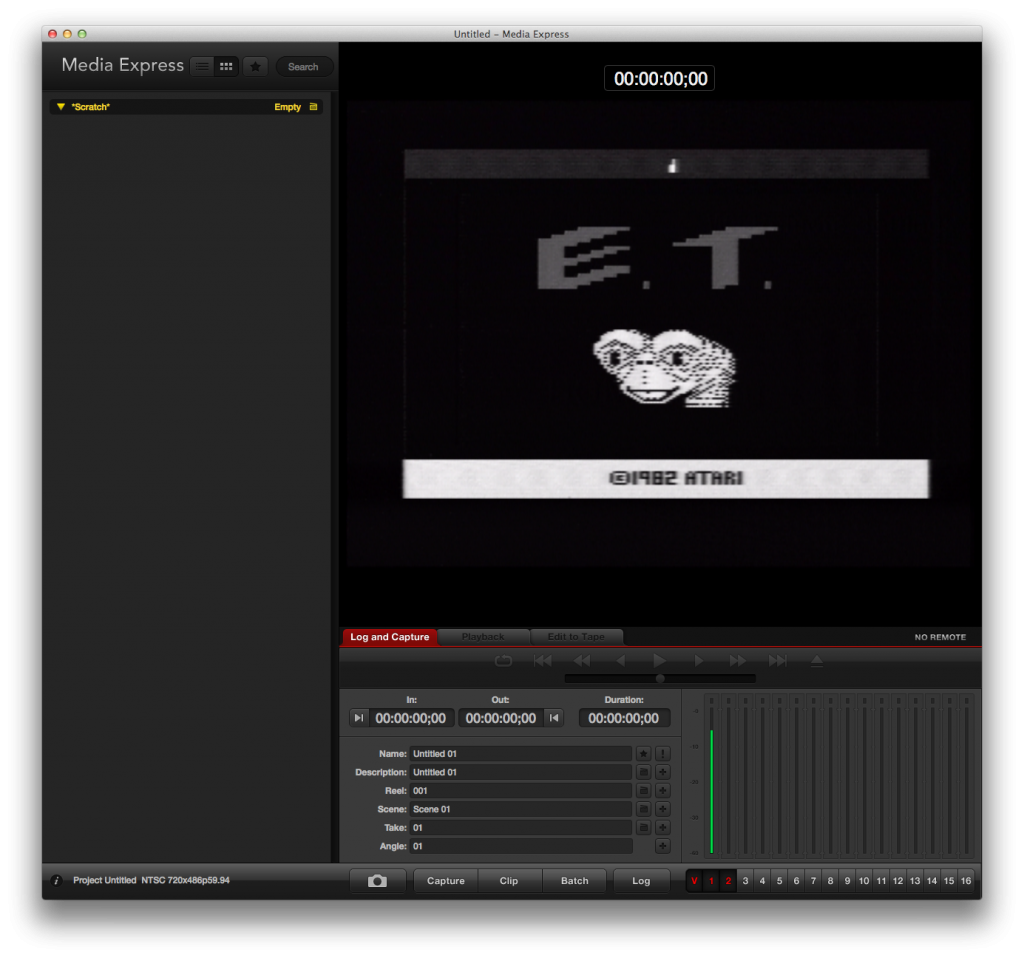1024x958 pixels.
Task: Click the project info icon
Action: tap(56, 880)
